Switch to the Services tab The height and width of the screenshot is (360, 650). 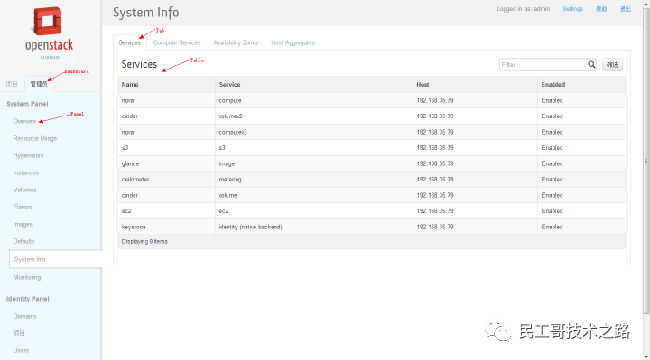130,43
